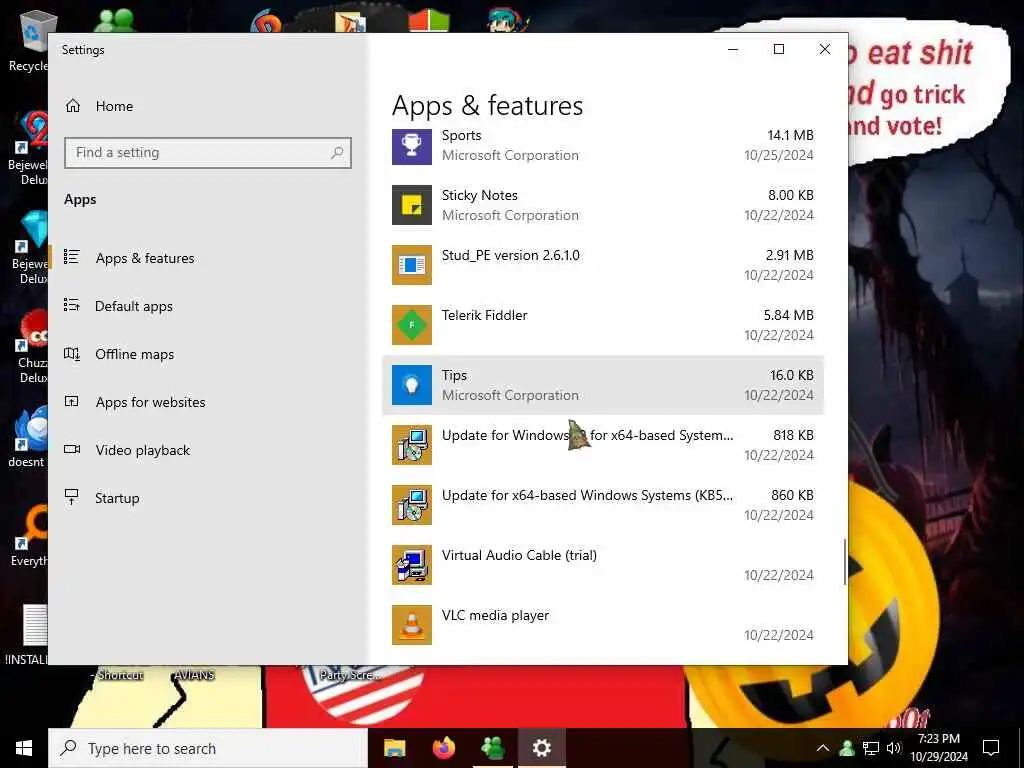Click the apps list vertical scrollbar

(x=844, y=562)
